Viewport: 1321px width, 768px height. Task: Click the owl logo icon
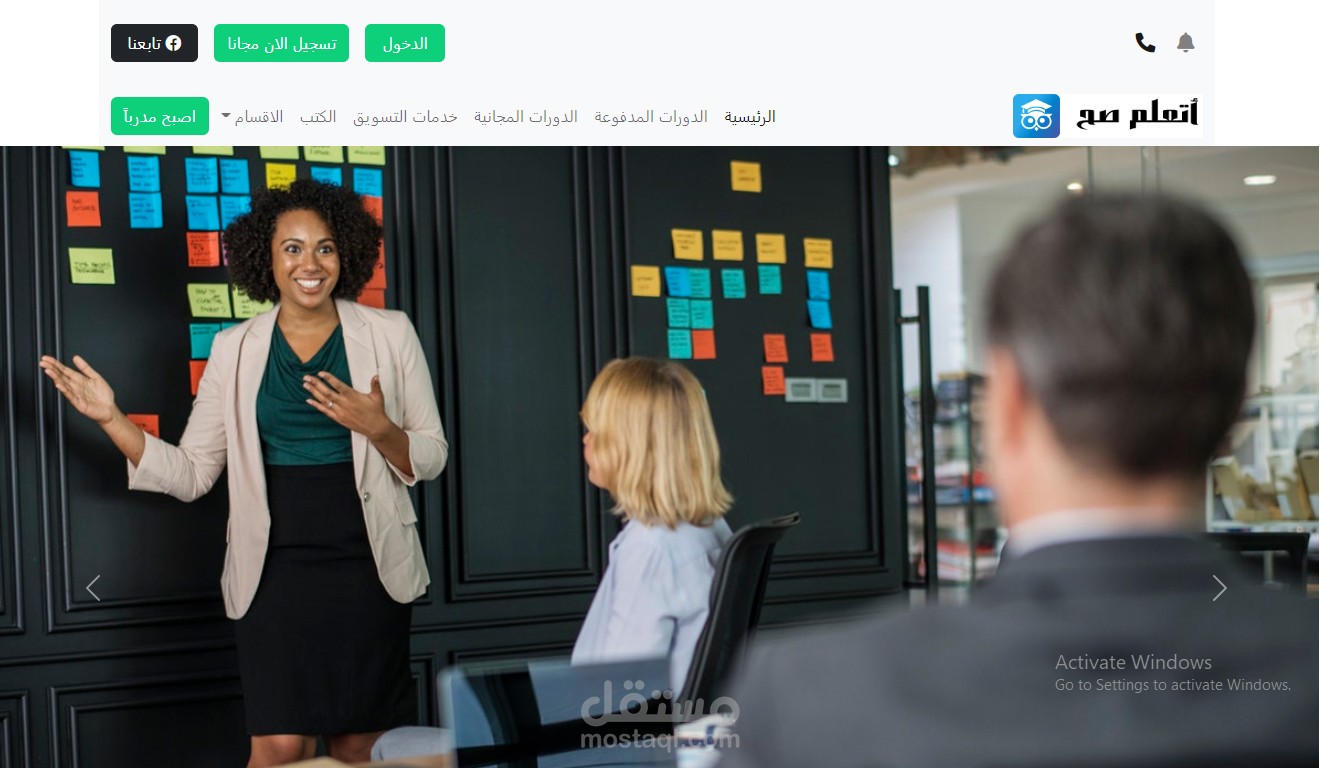click(x=1036, y=116)
